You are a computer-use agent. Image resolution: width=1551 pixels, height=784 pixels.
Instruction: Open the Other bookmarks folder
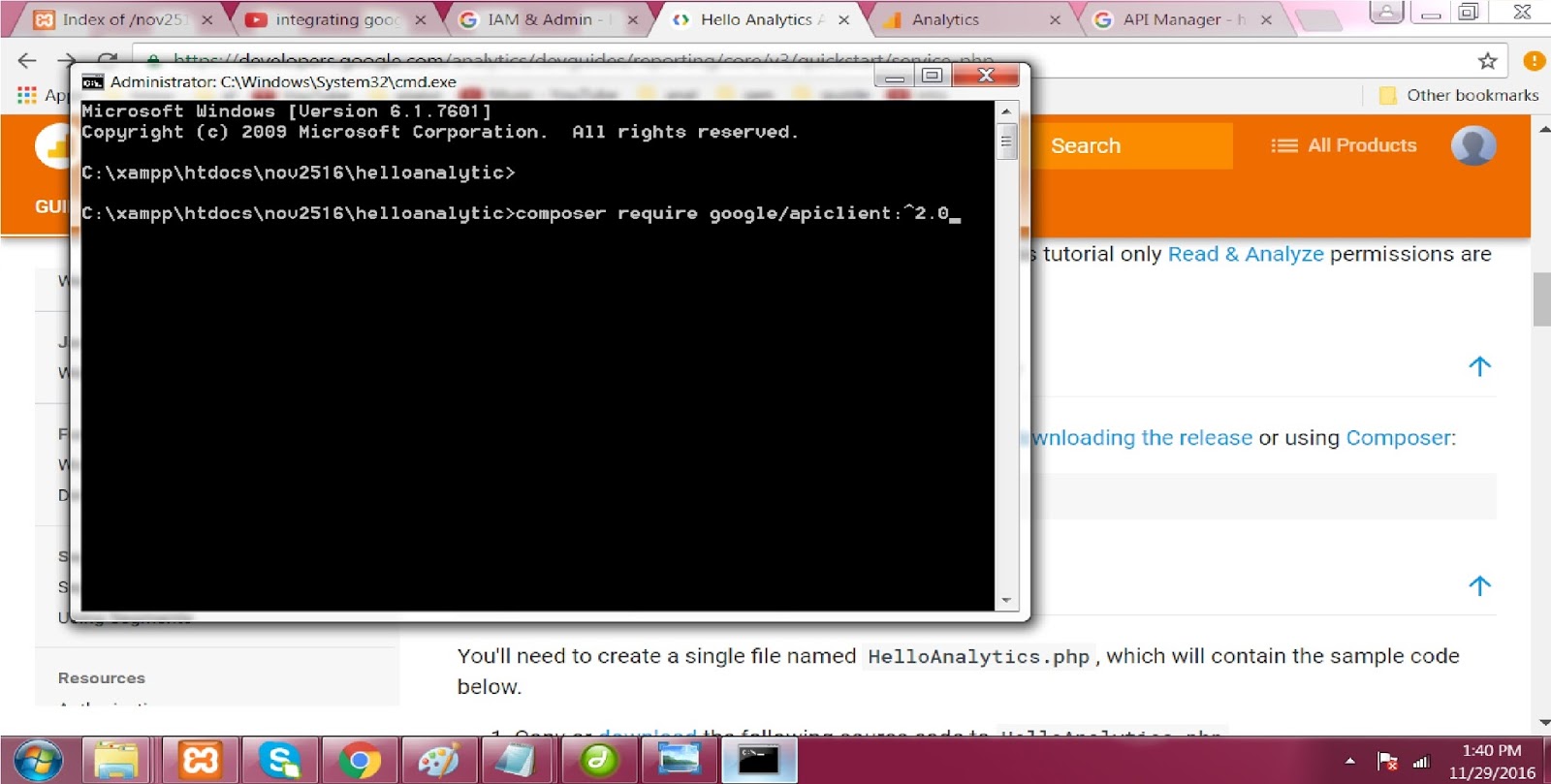tap(1459, 95)
